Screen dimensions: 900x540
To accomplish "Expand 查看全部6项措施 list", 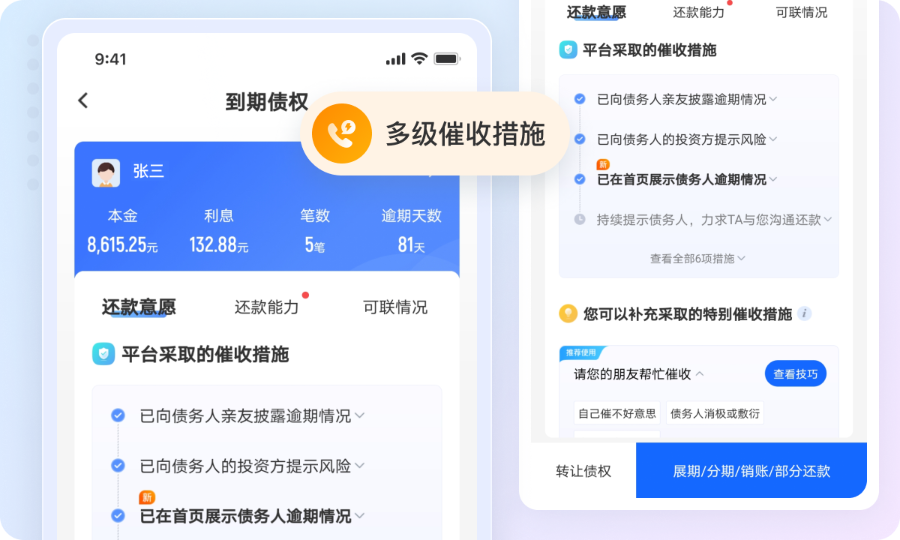I will pyautogui.click(x=697, y=259).
